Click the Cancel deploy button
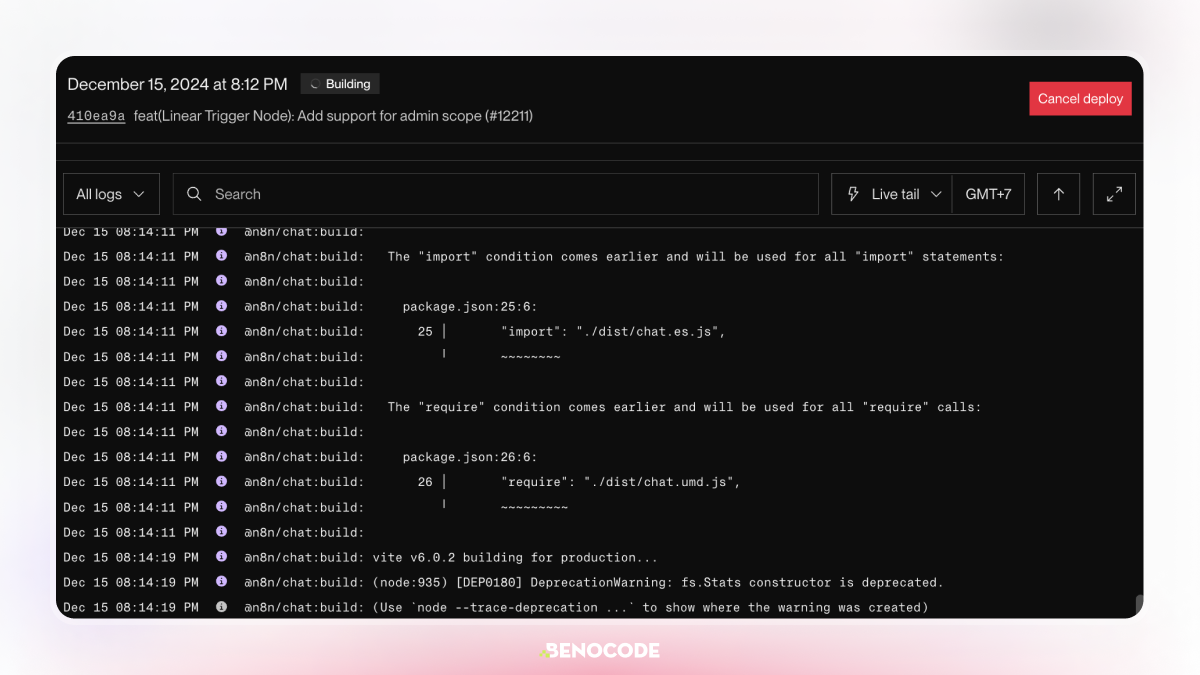 (x=1080, y=99)
